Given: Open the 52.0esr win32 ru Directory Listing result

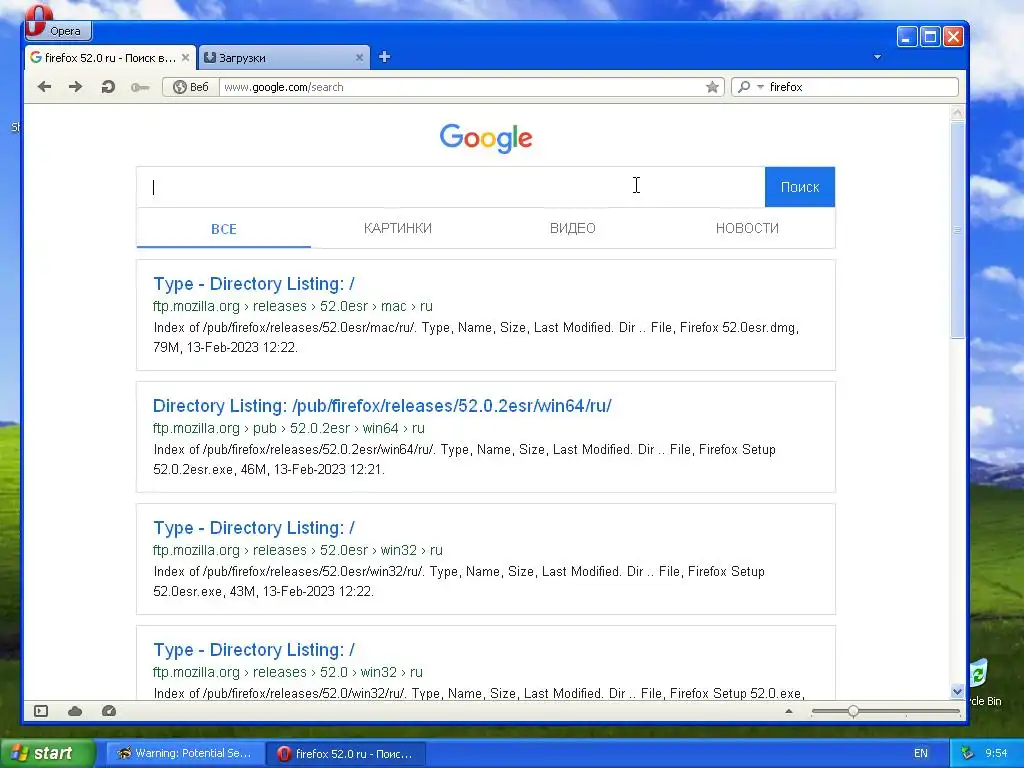Looking at the screenshot, I should click(254, 528).
